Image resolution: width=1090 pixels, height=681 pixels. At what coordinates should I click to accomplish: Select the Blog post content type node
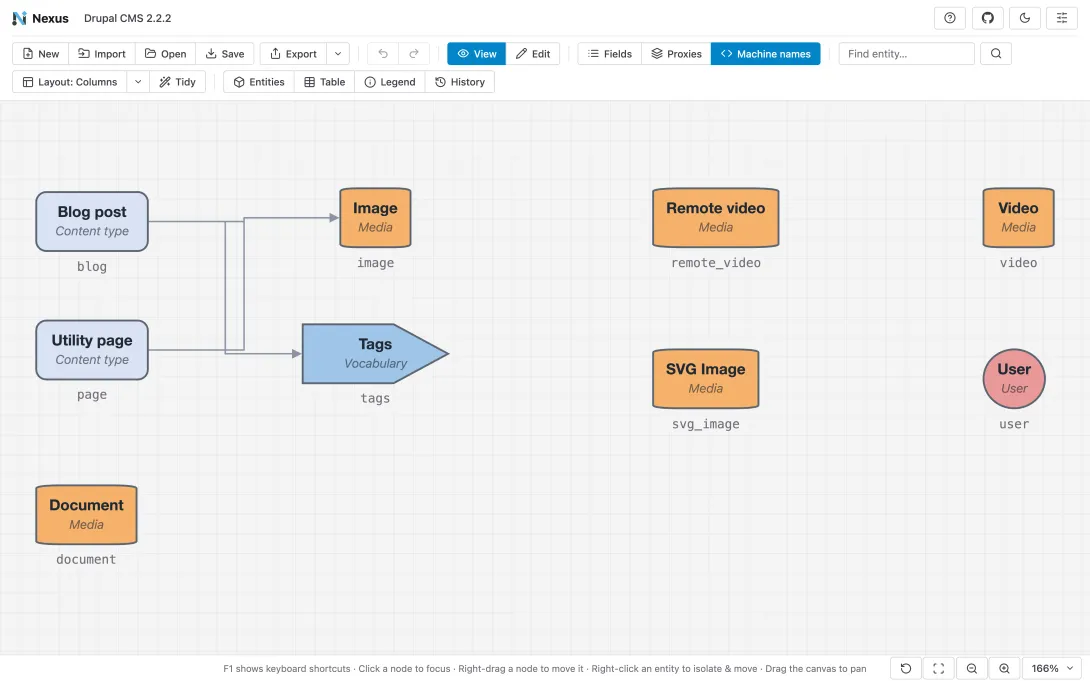(x=92, y=221)
